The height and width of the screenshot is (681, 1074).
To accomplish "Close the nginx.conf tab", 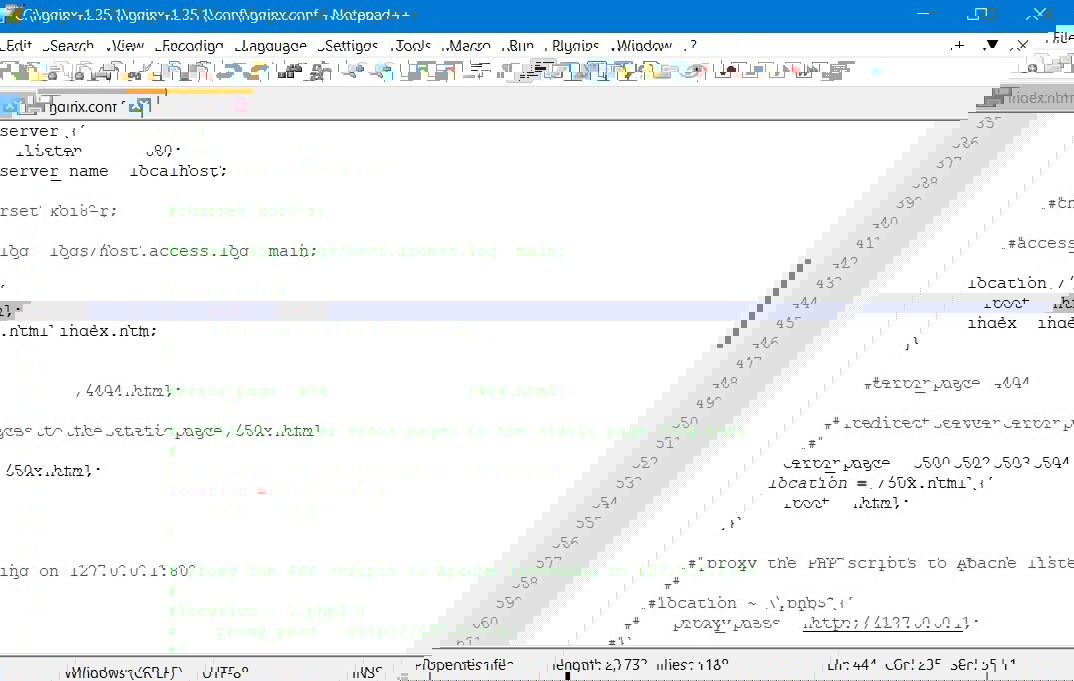I will (144, 104).
